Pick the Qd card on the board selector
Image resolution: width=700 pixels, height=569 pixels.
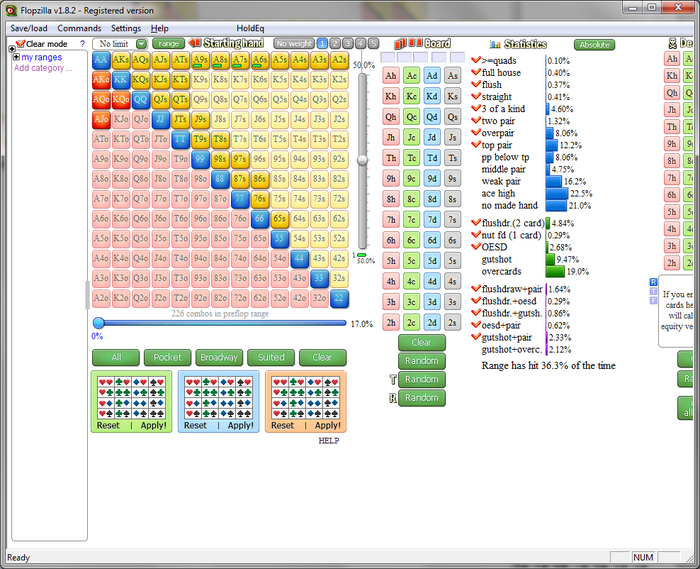(432, 116)
